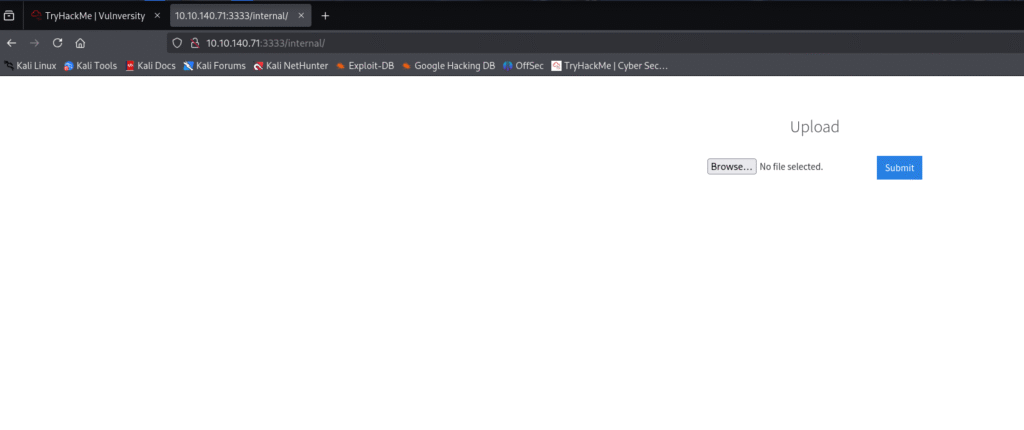Switch to the TryHackMe | Vulnversity tab
Viewport: 1024px width, 430px height.
click(88, 16)
